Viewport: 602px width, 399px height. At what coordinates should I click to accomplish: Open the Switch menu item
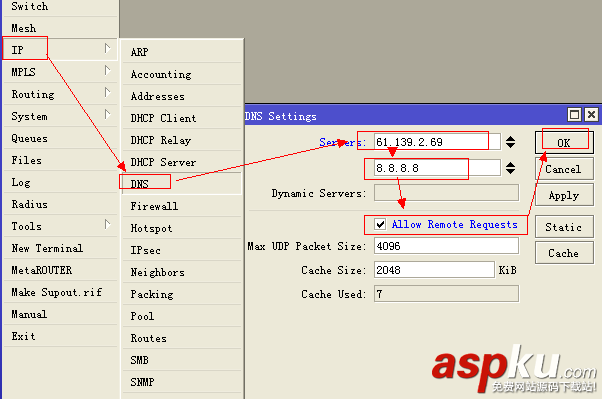coord(60,7)
